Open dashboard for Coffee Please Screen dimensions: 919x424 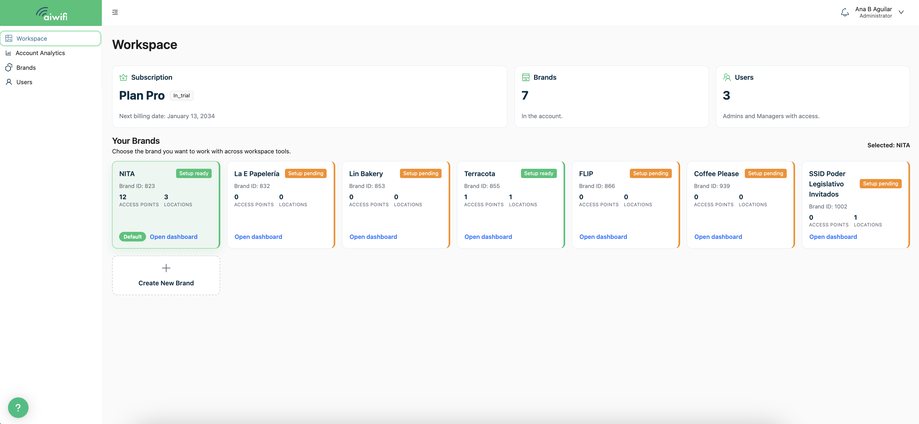tap(718, 237)
